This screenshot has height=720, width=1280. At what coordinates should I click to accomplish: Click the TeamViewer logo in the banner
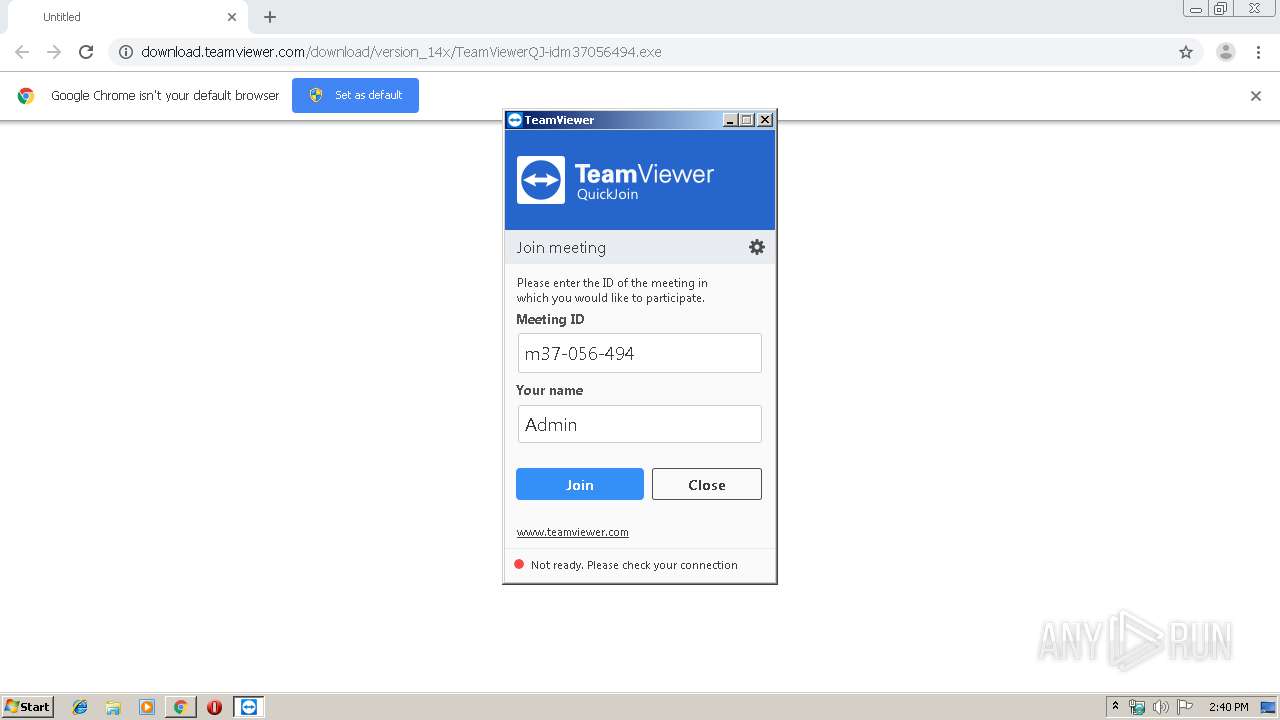[541, 180]
